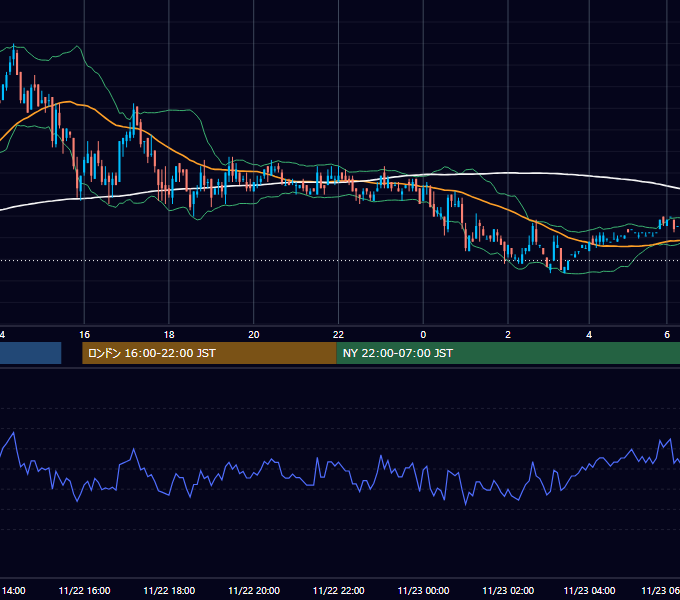Click the hour label 16 on the upper time axis

85,335
